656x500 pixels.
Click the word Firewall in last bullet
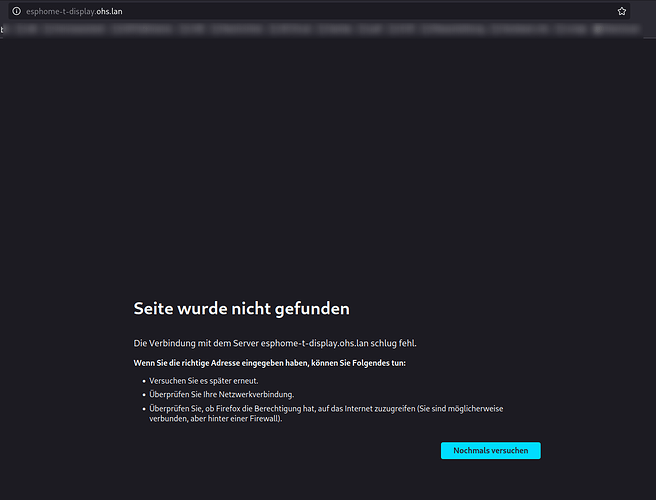point(263,419)
